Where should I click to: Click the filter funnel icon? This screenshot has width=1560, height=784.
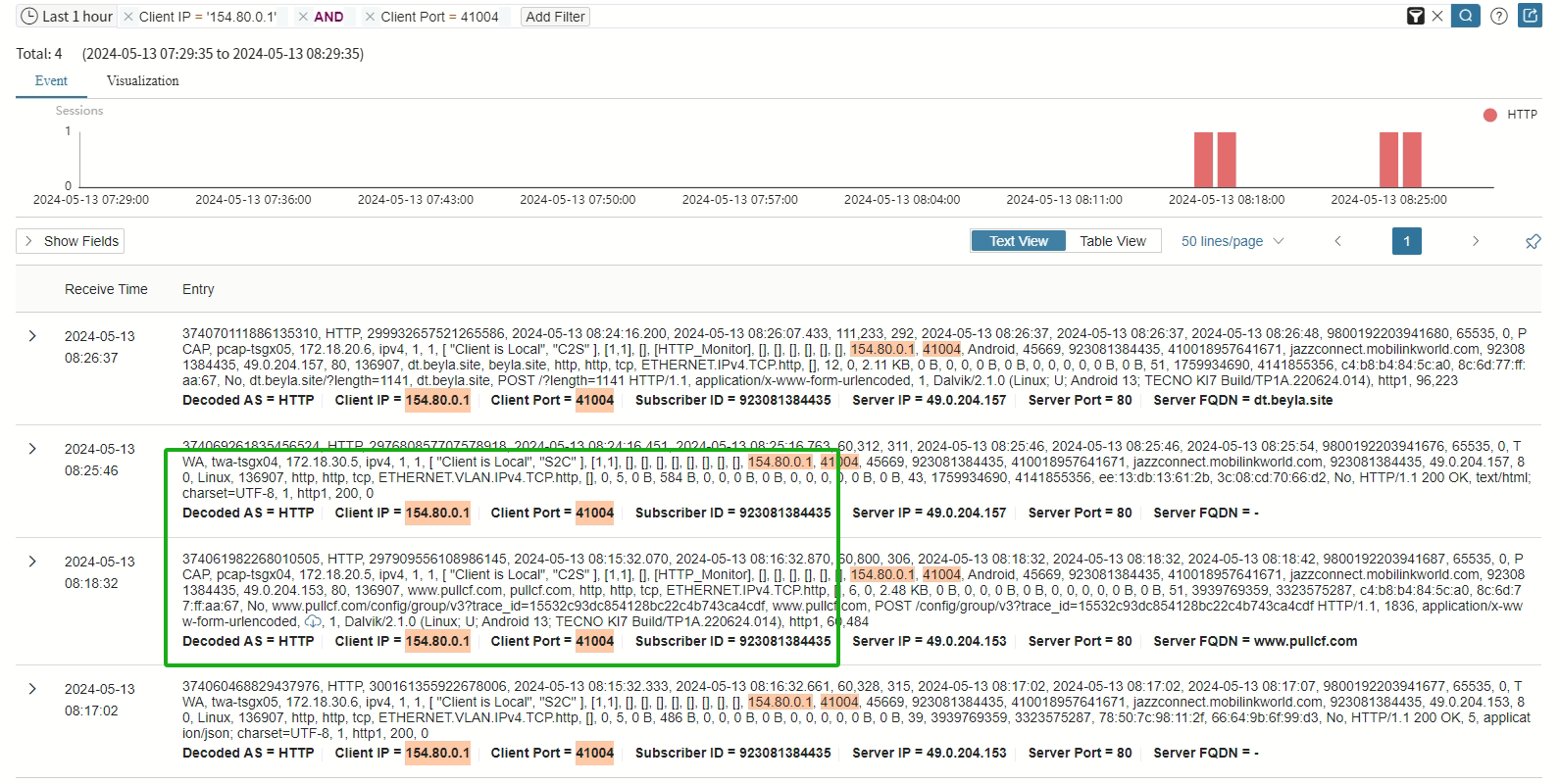click(x=1415, y=16)
